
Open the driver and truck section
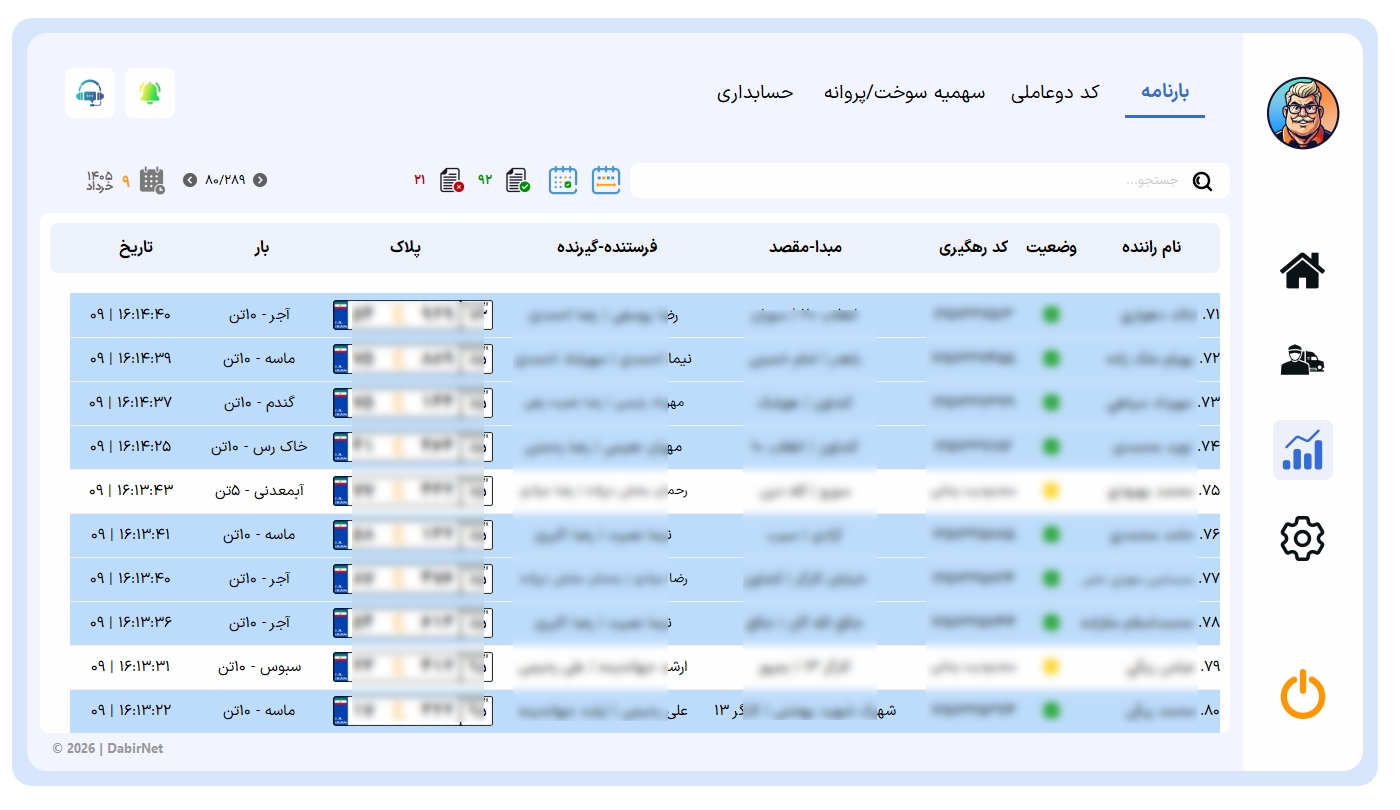tap(1303, 359)
